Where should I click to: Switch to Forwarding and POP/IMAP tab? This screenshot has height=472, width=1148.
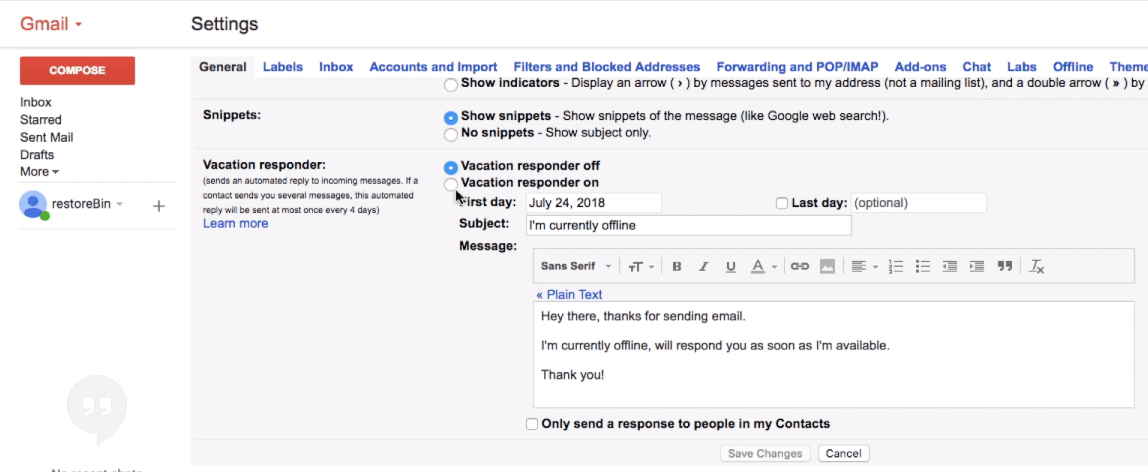[797, 67]
